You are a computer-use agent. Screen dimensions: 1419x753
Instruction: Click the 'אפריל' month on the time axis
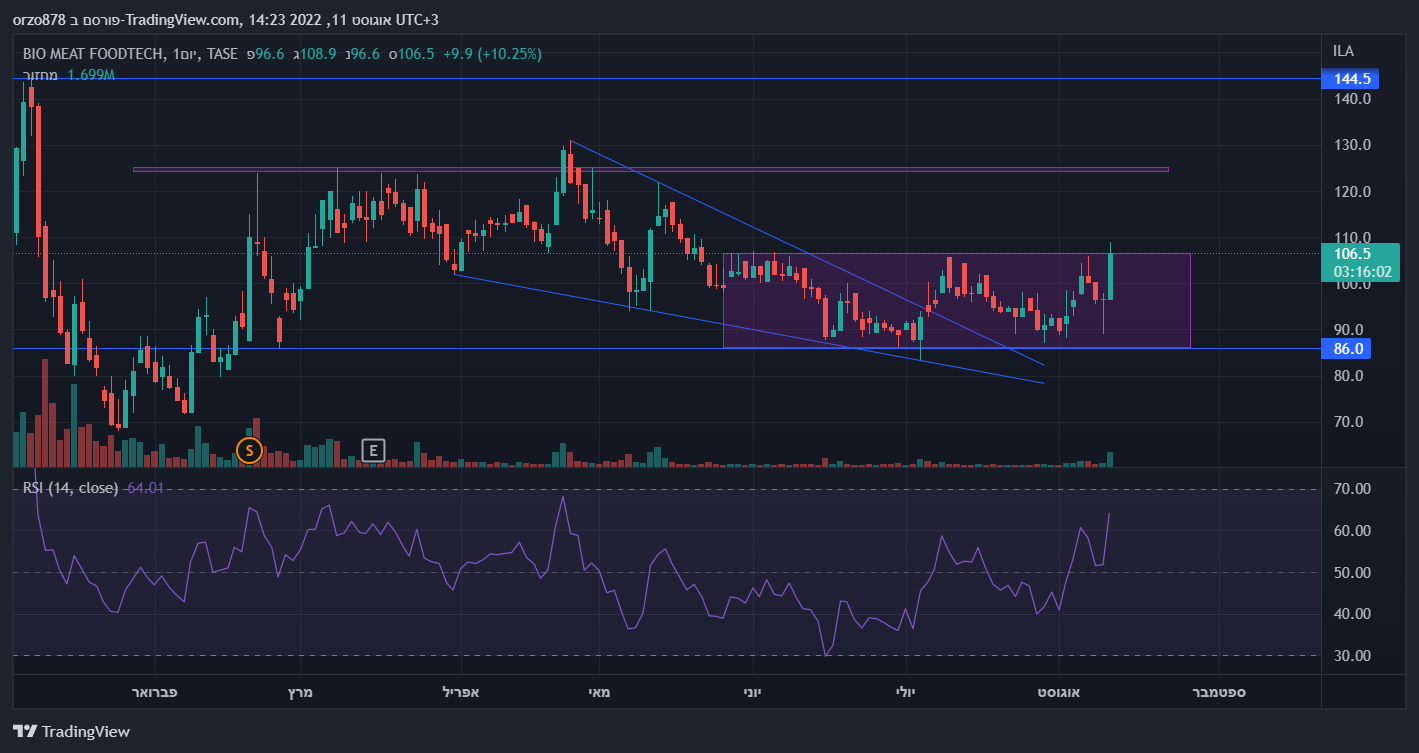pyautogui.click(x=462, y=691)
